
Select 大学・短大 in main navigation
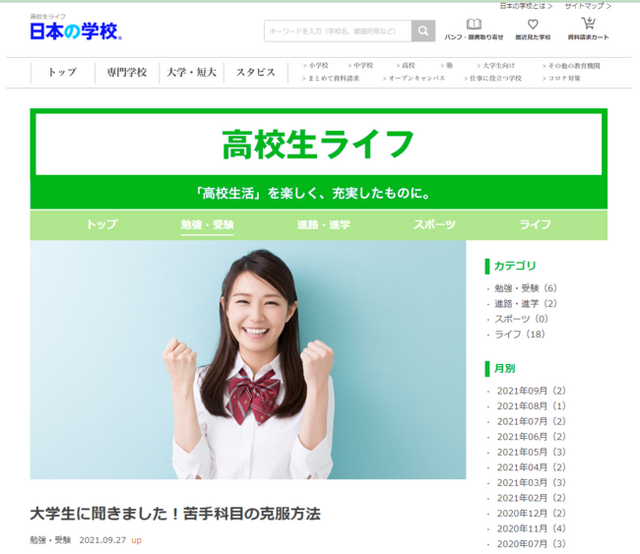coord(191,72)
